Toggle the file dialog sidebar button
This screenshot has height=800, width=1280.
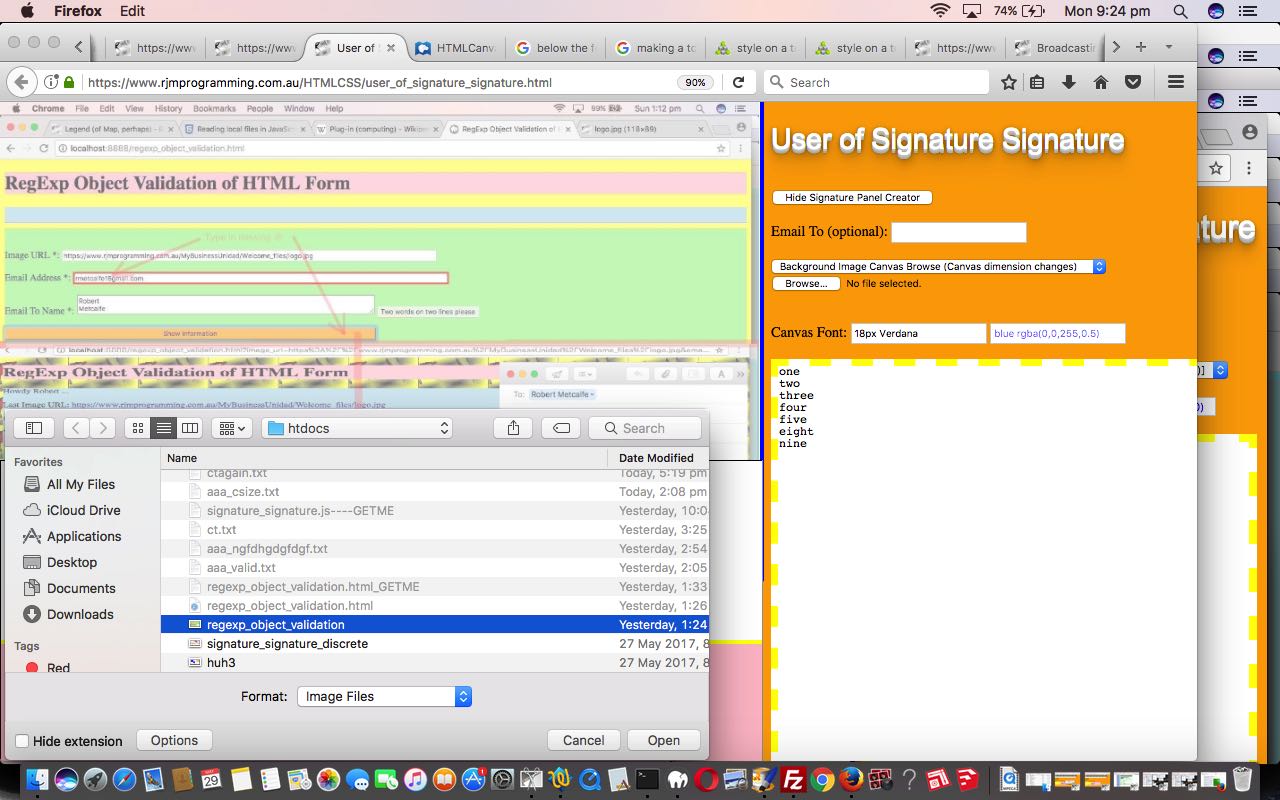[x=33, y=428]
